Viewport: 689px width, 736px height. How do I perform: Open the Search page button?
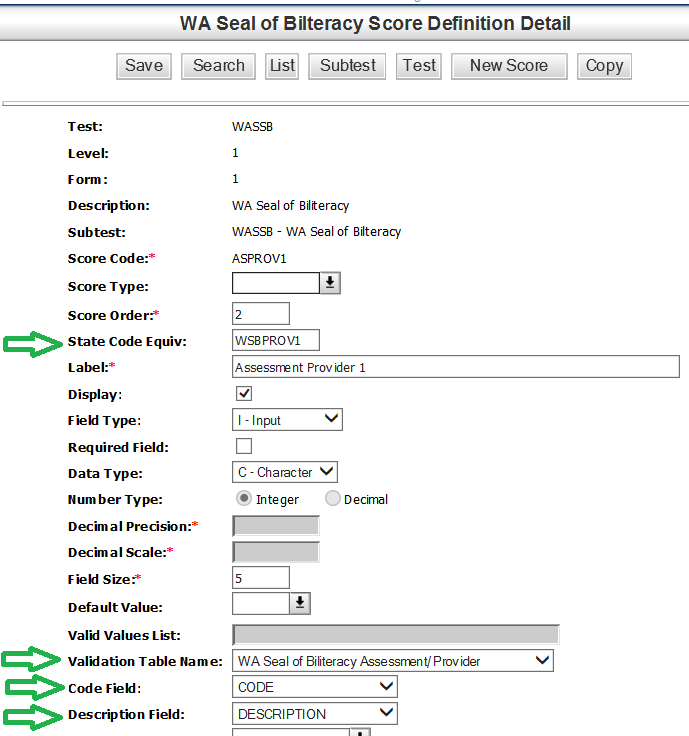click(x=218, y=66)
